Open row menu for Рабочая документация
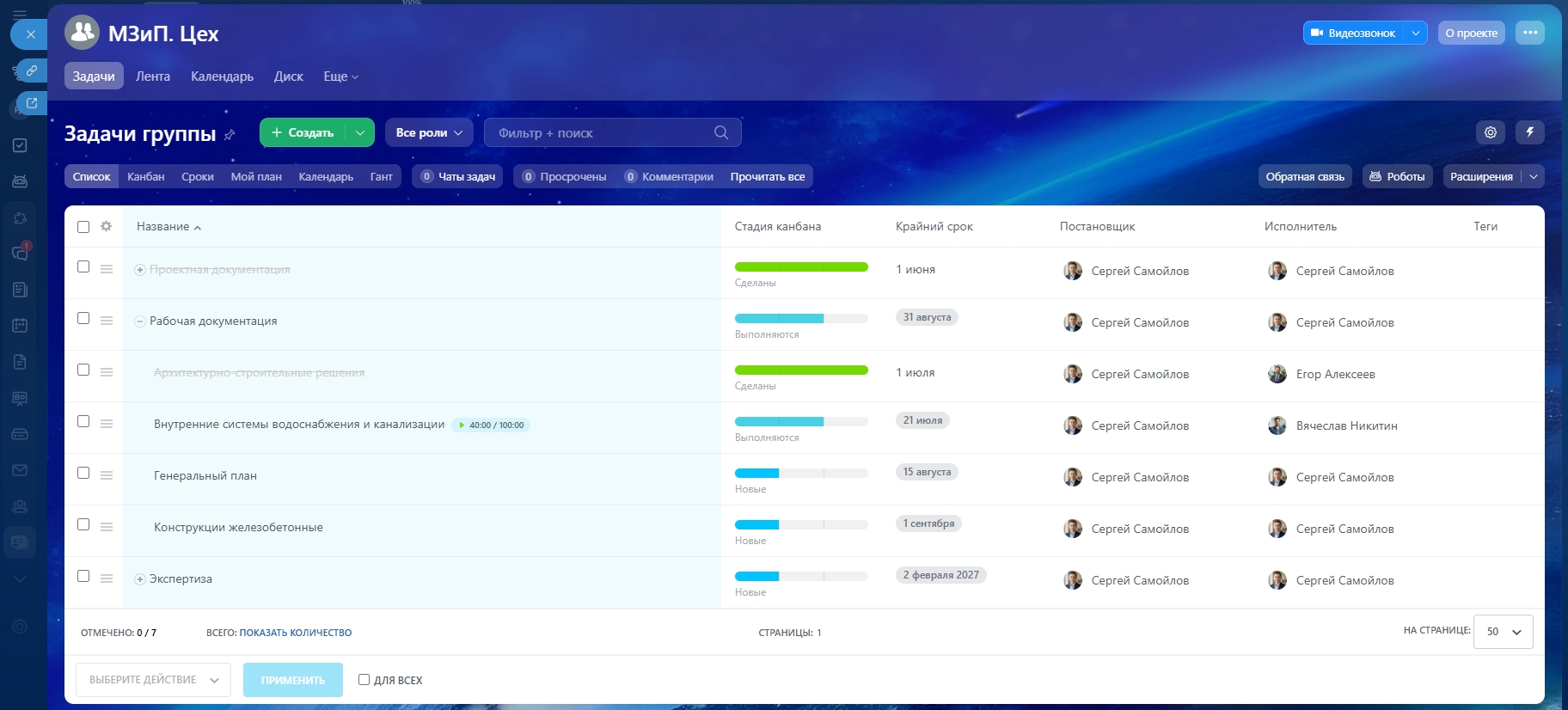Image resolution: width=1568 pixels, height=710 pixels. pos(107,321)
